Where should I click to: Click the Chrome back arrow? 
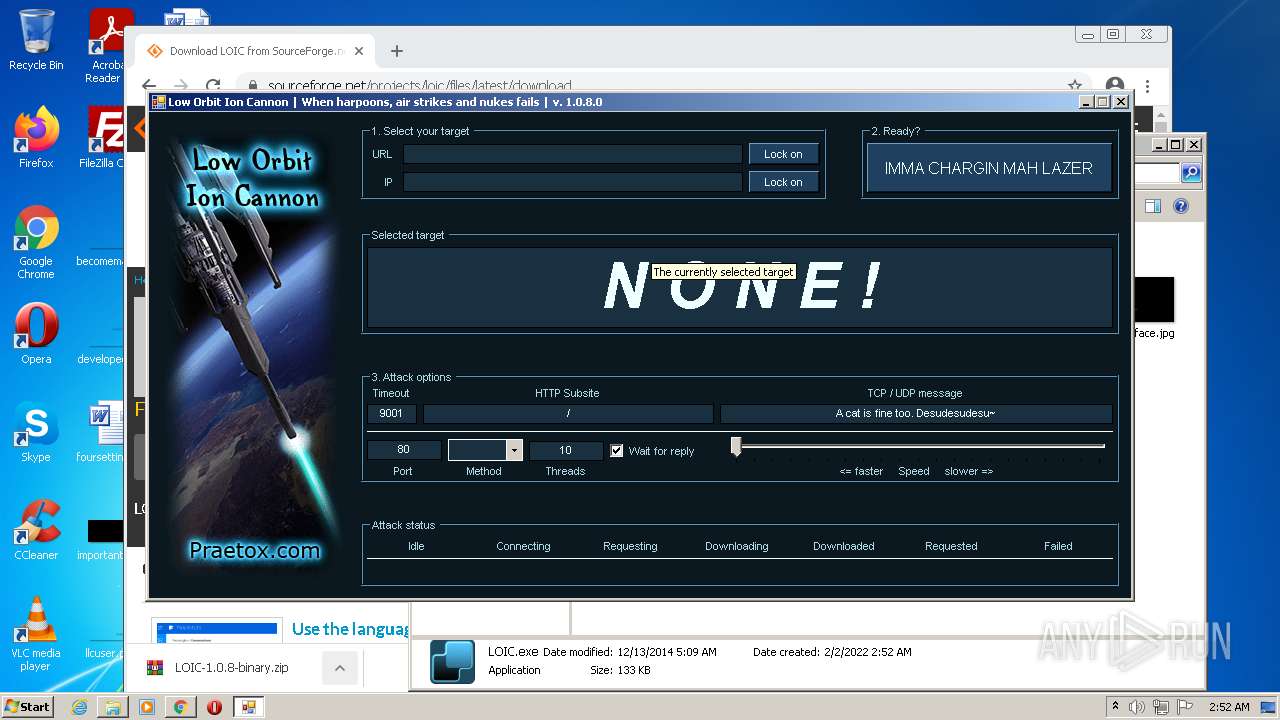149,86
